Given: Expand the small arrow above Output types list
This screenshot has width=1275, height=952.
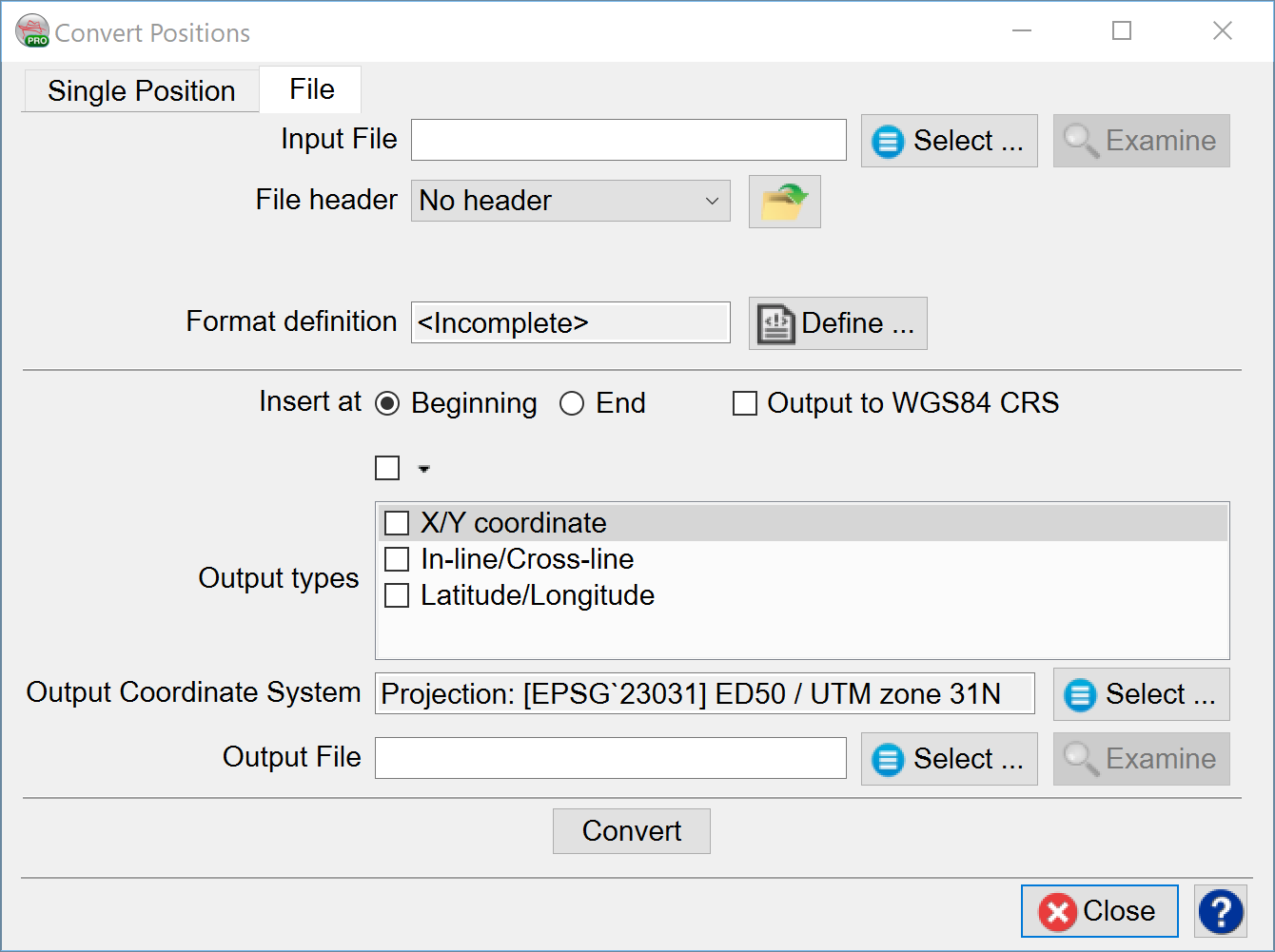Looking at the screenshot, I should point(424,469).
